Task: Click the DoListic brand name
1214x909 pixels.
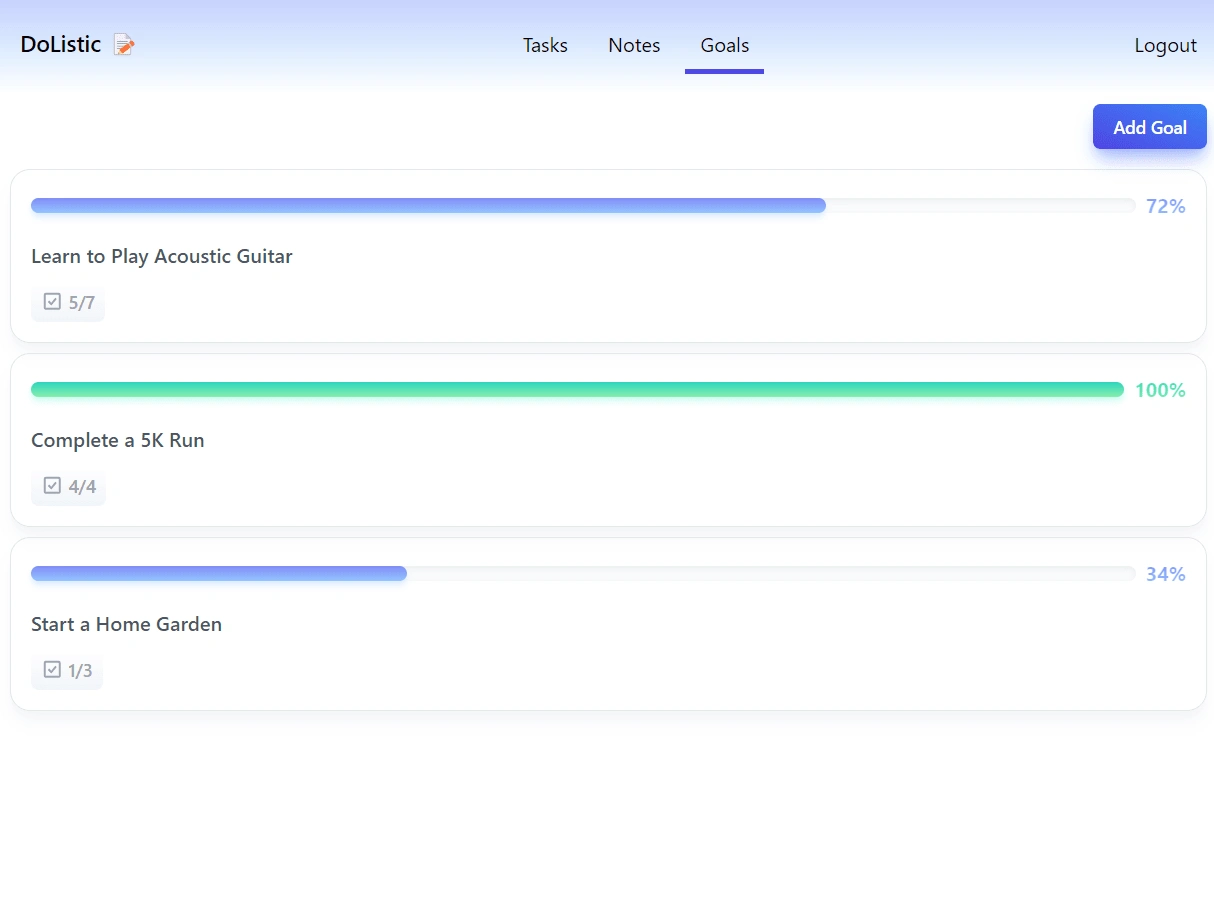Action: click(x=61, y=45)
